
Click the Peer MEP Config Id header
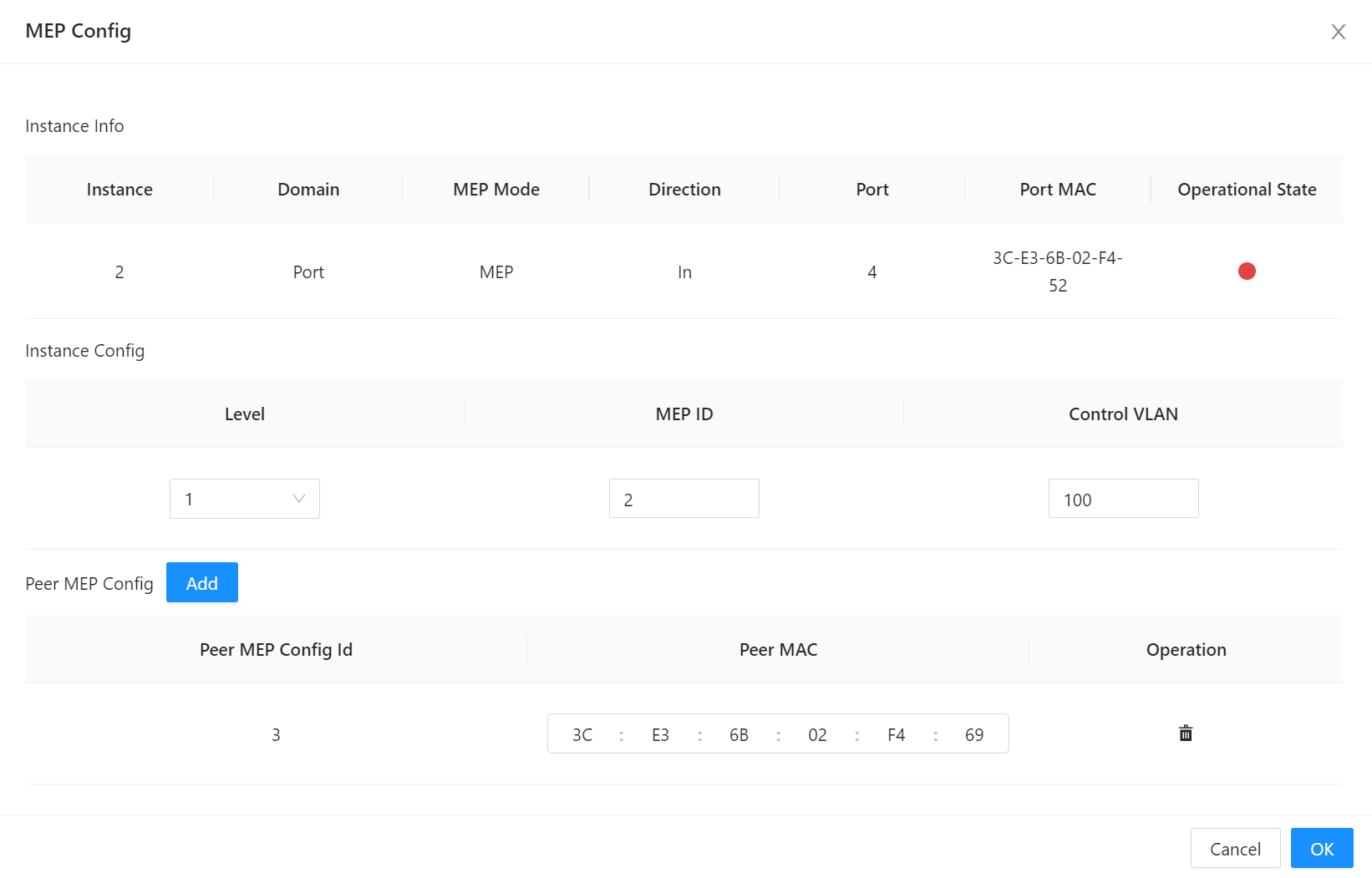point(276,649)
